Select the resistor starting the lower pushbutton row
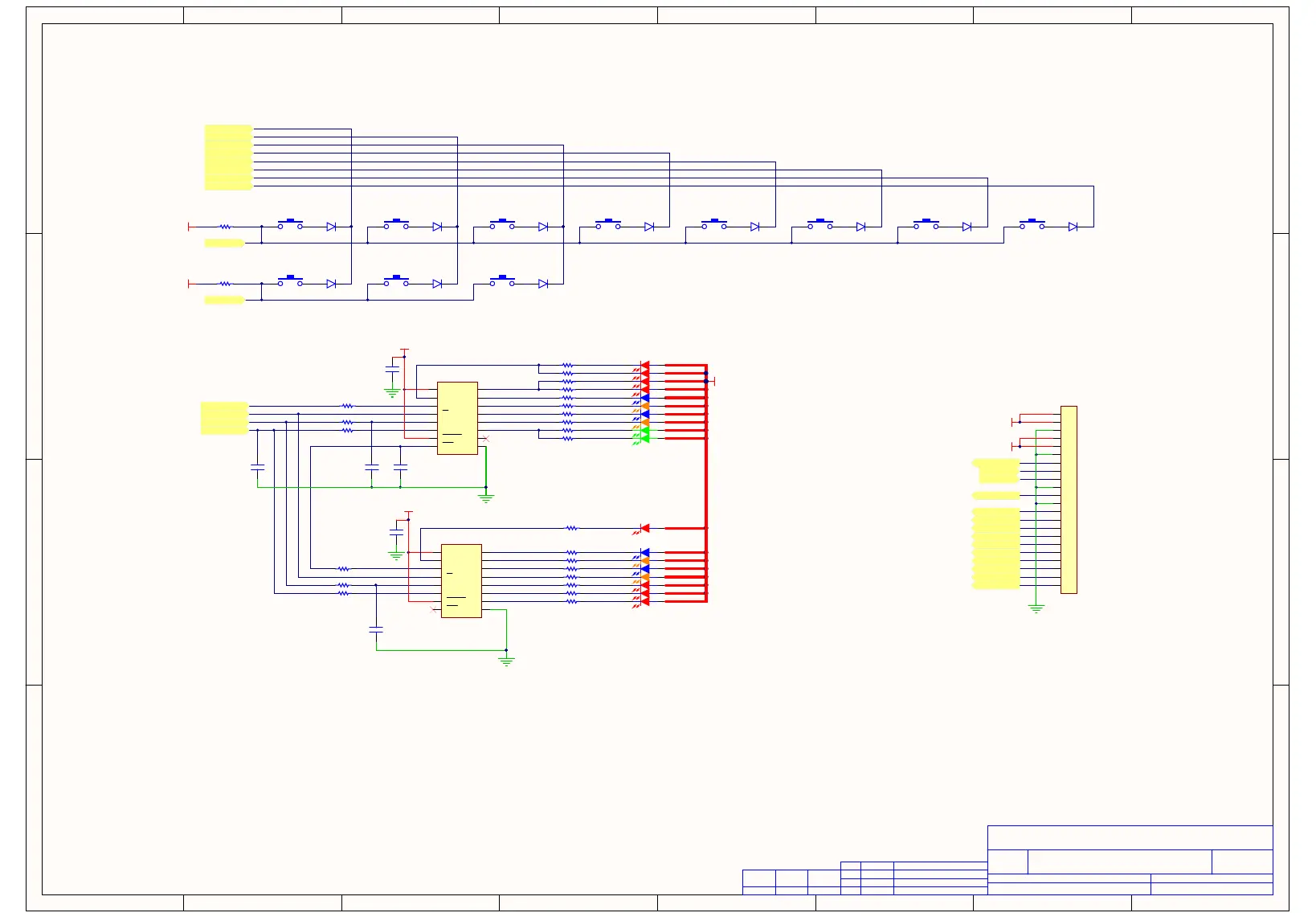The height and width of the screenshot is (921, 1316). pyautogui.click(x=226, y=284)
